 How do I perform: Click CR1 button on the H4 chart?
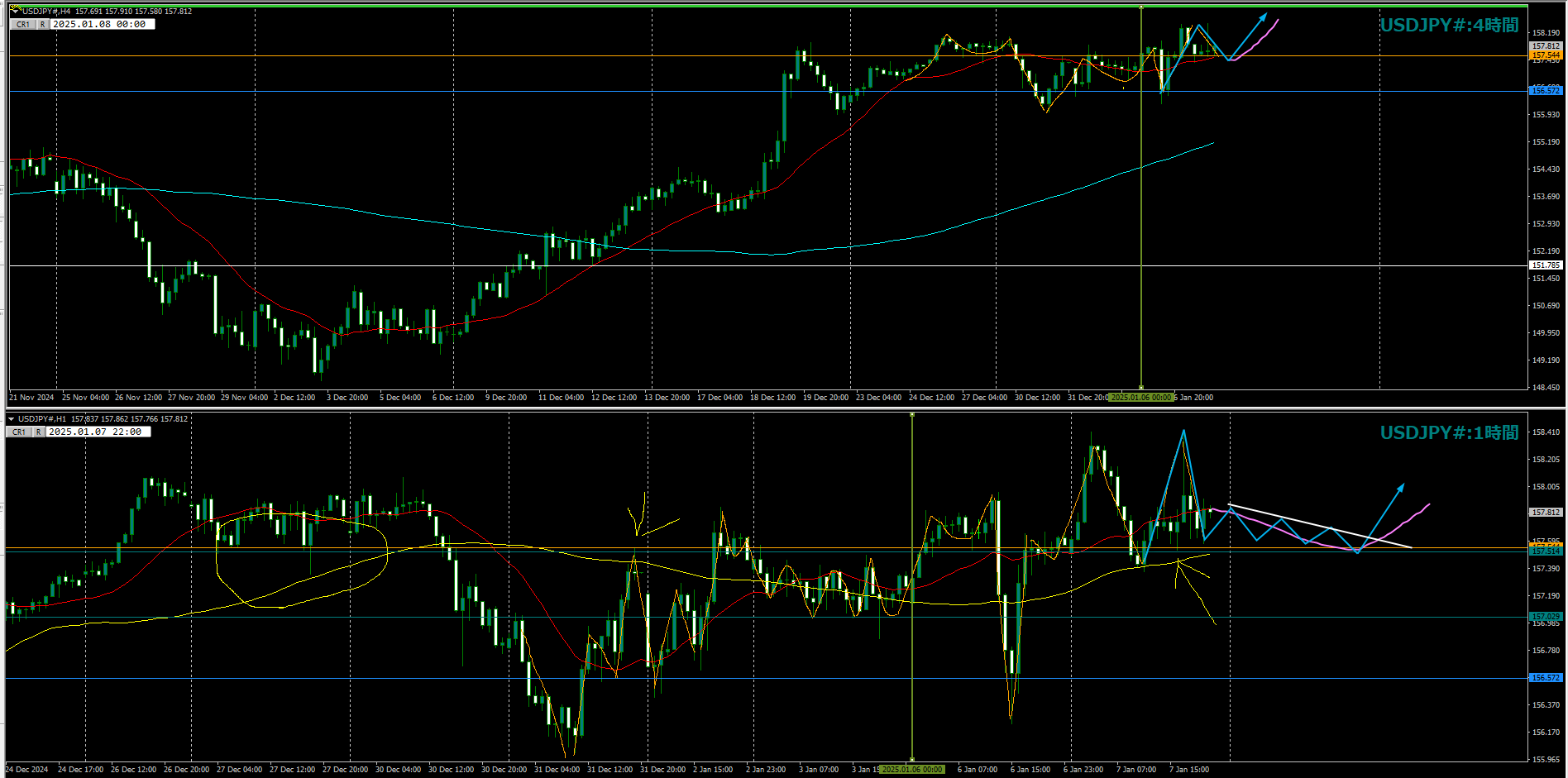[x=23, y=25]
